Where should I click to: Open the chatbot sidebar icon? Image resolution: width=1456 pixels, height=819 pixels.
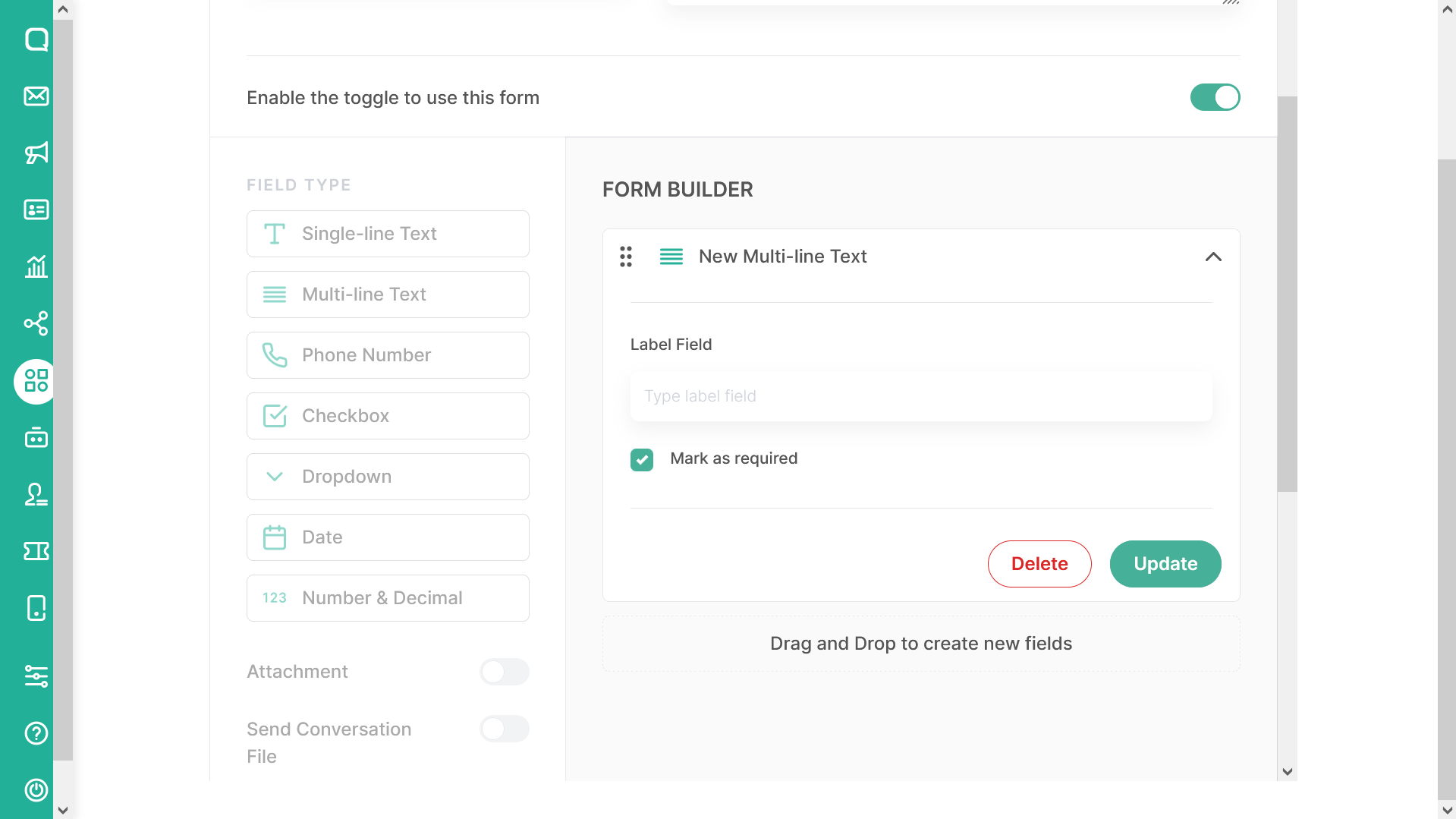pos(36,438)
